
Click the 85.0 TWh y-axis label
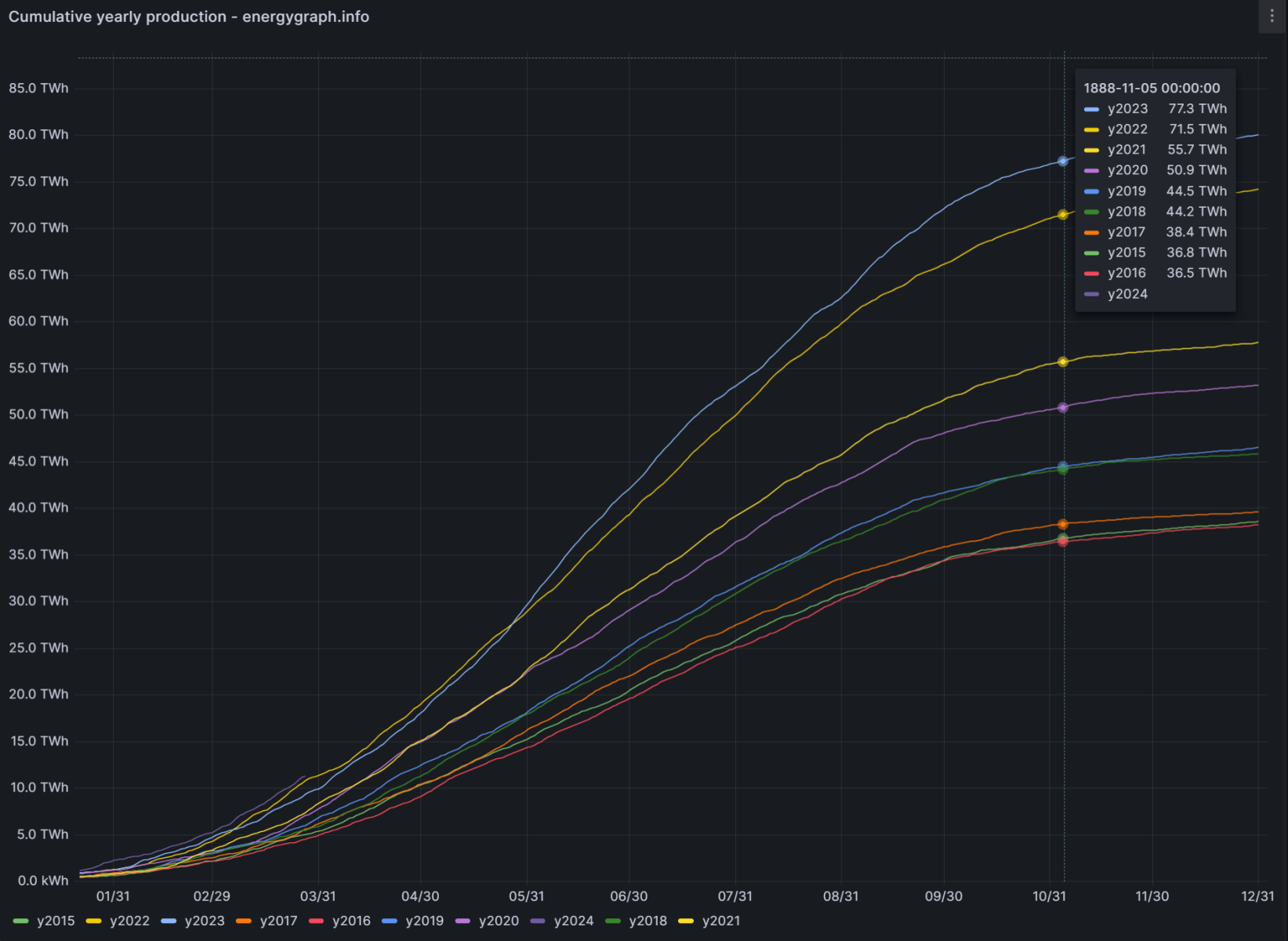click(38, 89)
